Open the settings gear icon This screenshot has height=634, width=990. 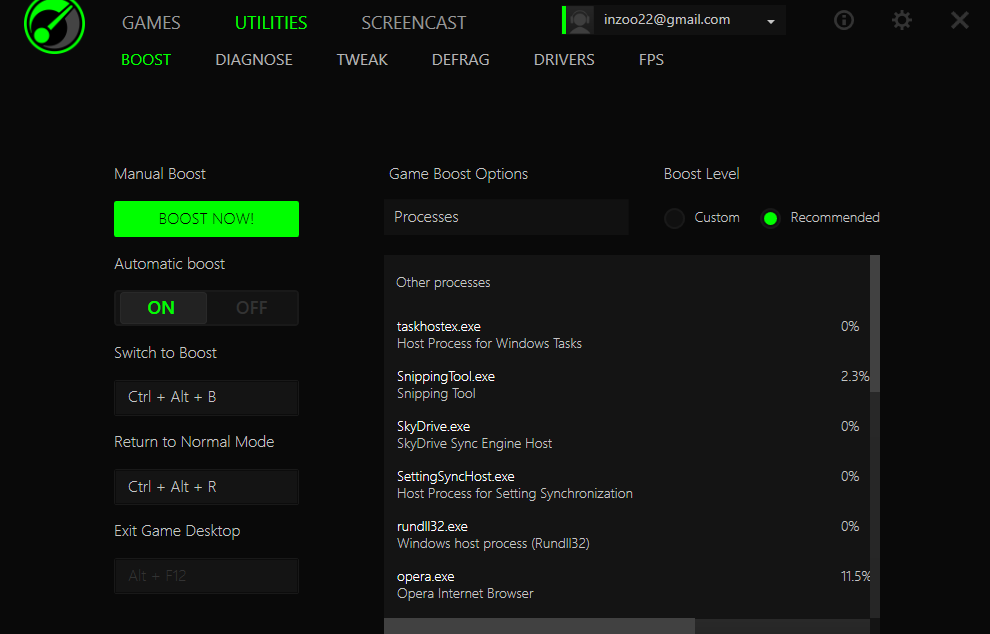tap(902, 20)
